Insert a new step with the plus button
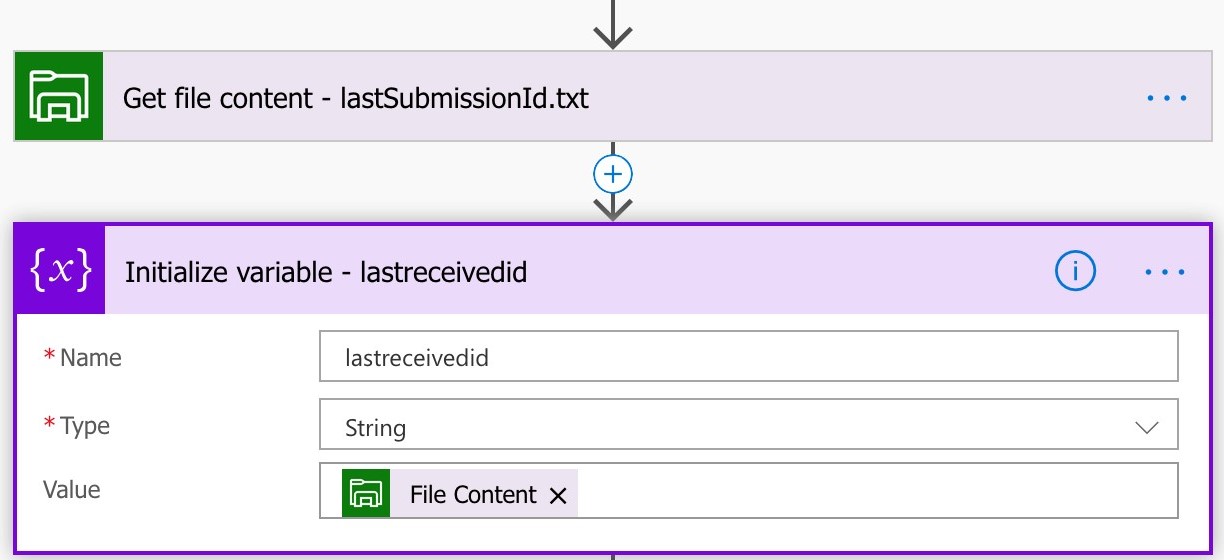The height and width of the screenshot is (560, 1224). click(x=613, y=175)
